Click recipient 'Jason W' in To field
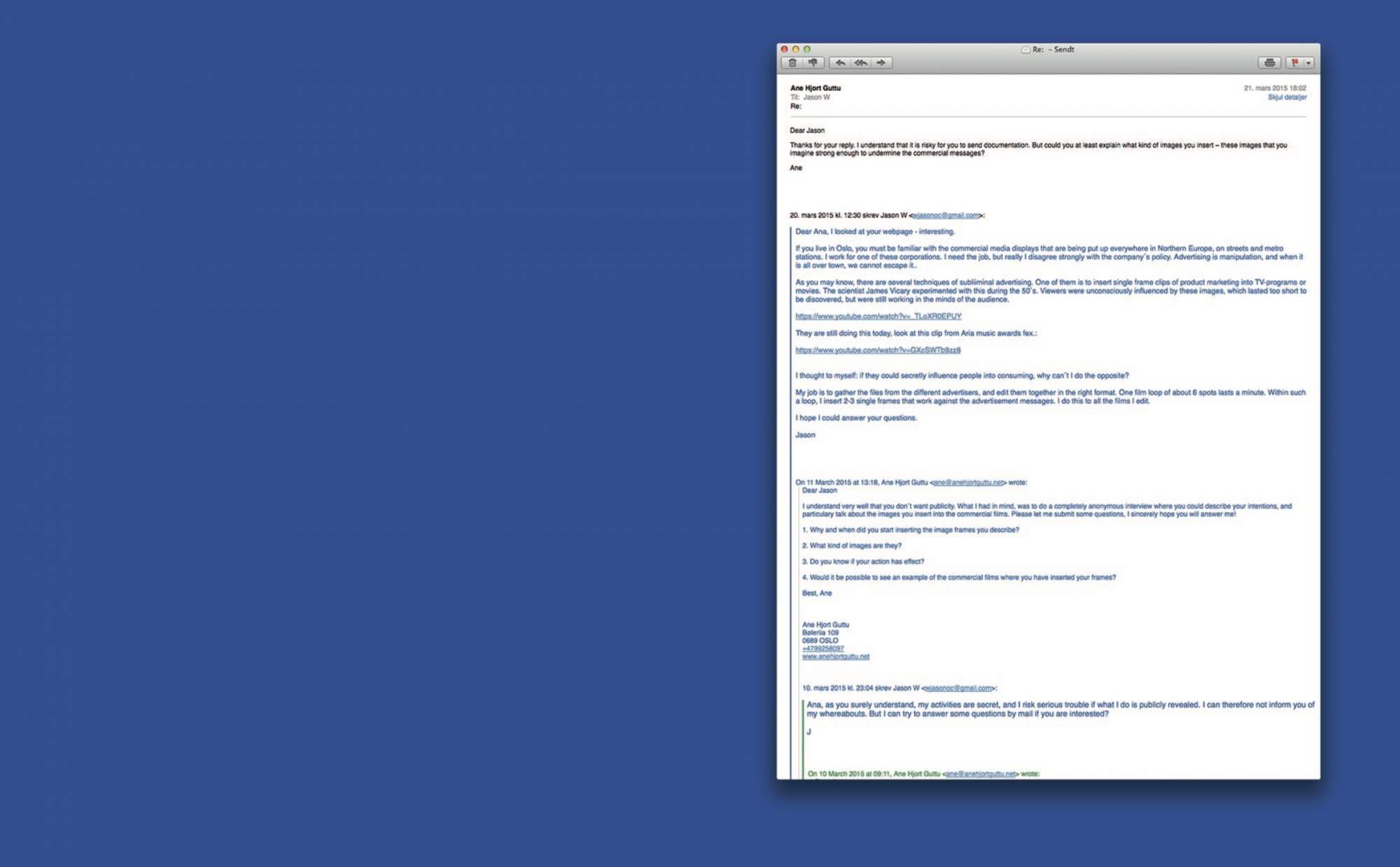Screen dimensions: 1400x867 pyautogui.click(x=816, y=97)
